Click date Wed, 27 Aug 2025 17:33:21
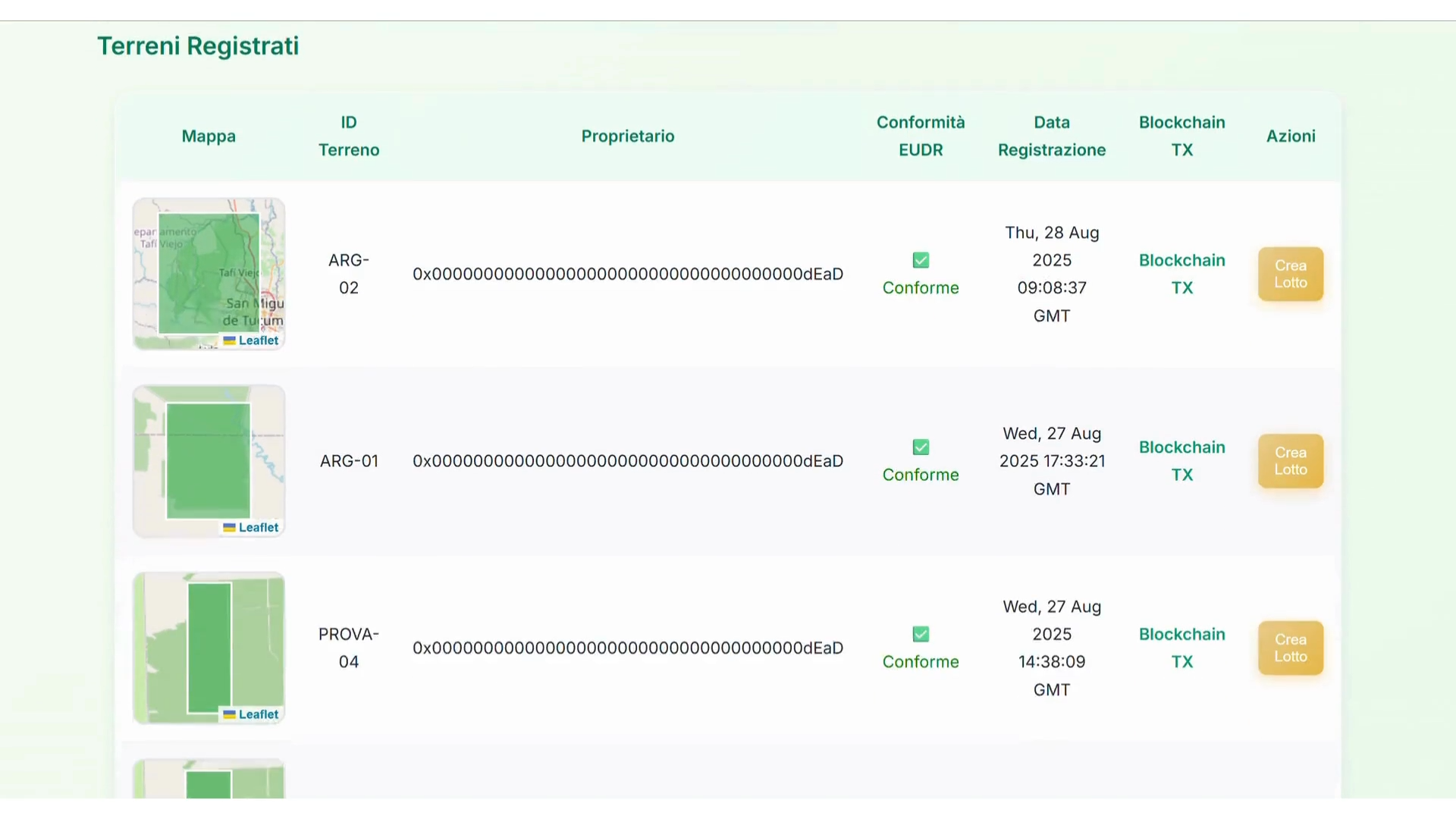 coord(1052,461)
